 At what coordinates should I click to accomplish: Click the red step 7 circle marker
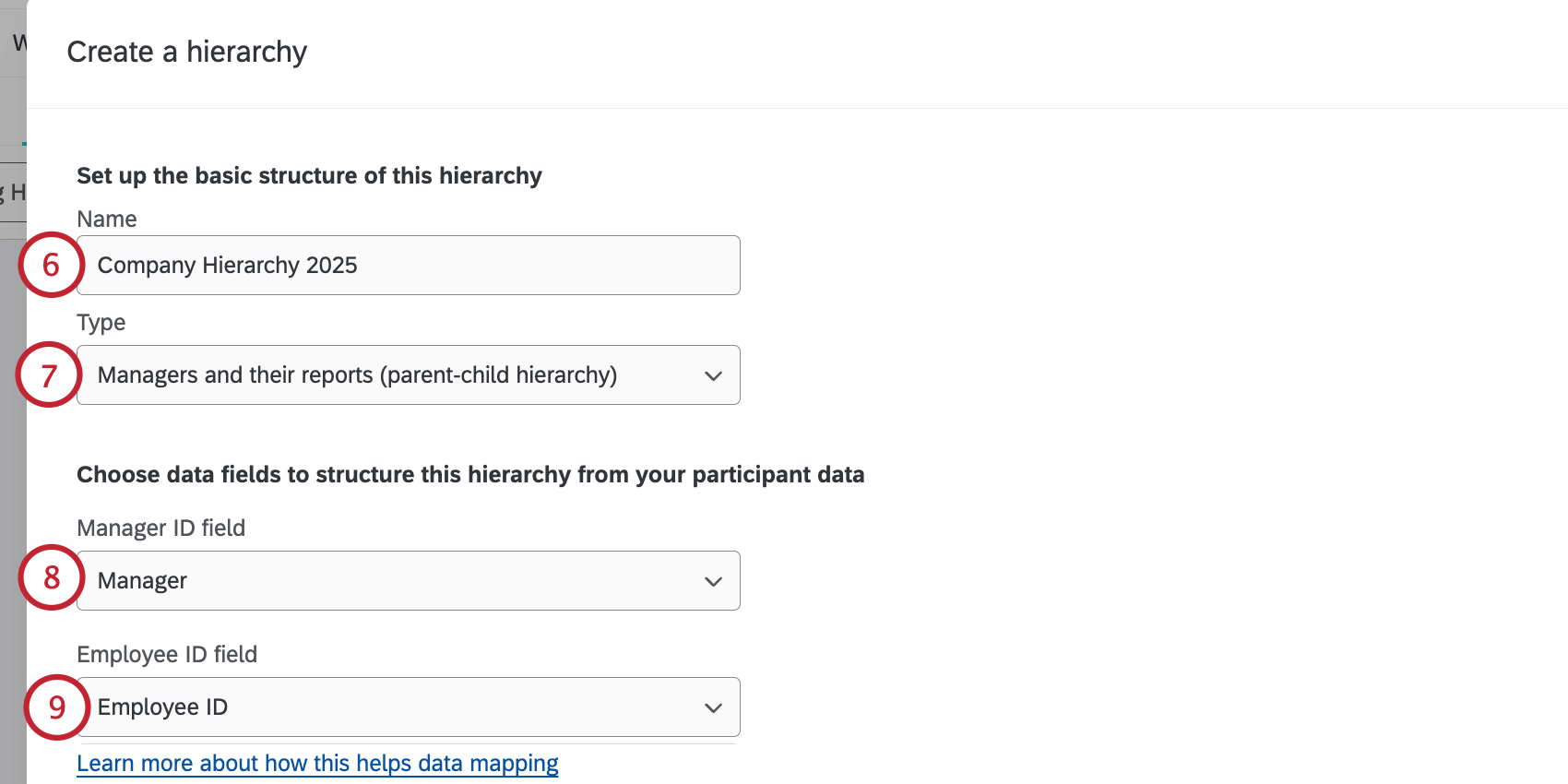coord(49,374)
